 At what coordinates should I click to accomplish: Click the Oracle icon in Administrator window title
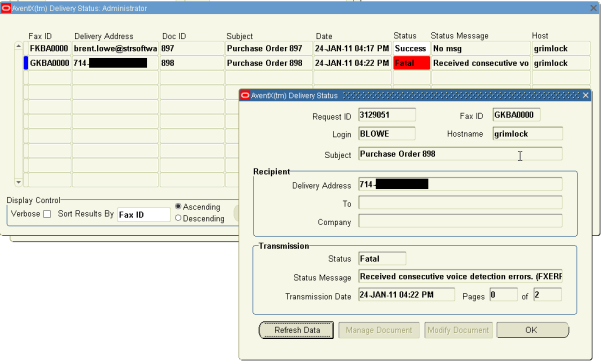(x=6, y=8)
